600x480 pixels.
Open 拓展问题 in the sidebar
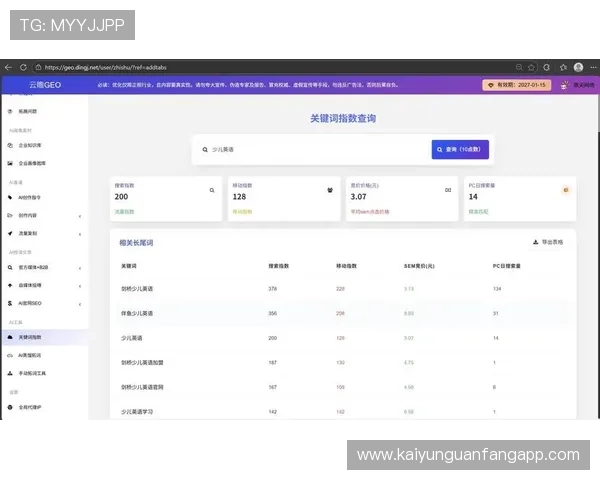28,111
